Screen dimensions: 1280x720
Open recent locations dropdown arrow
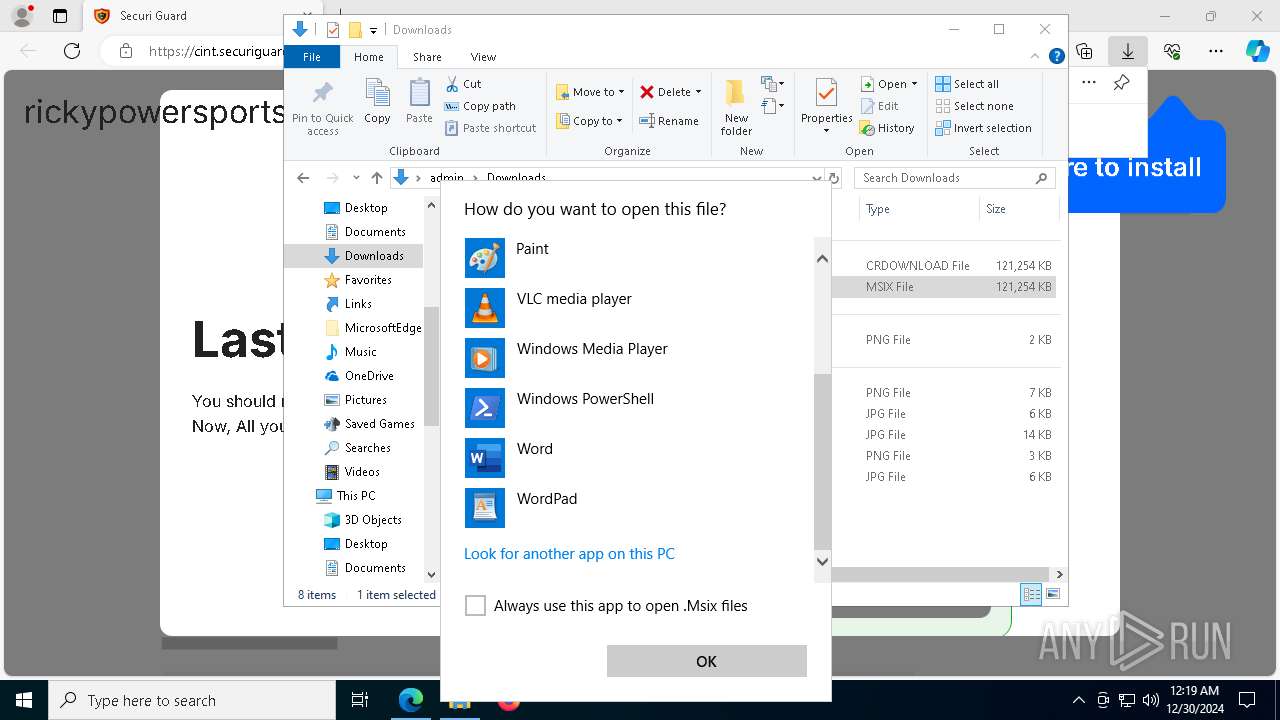click(356, 178)
